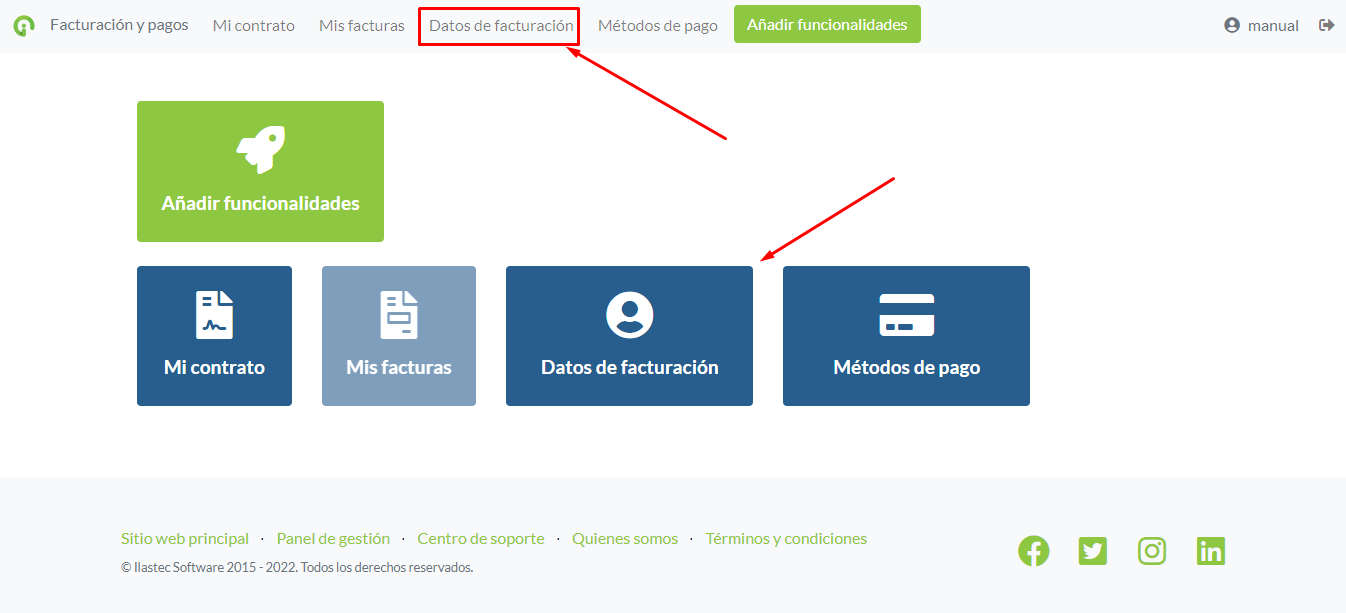Open LinkedIn page via footer icon

pos(1211,551)
